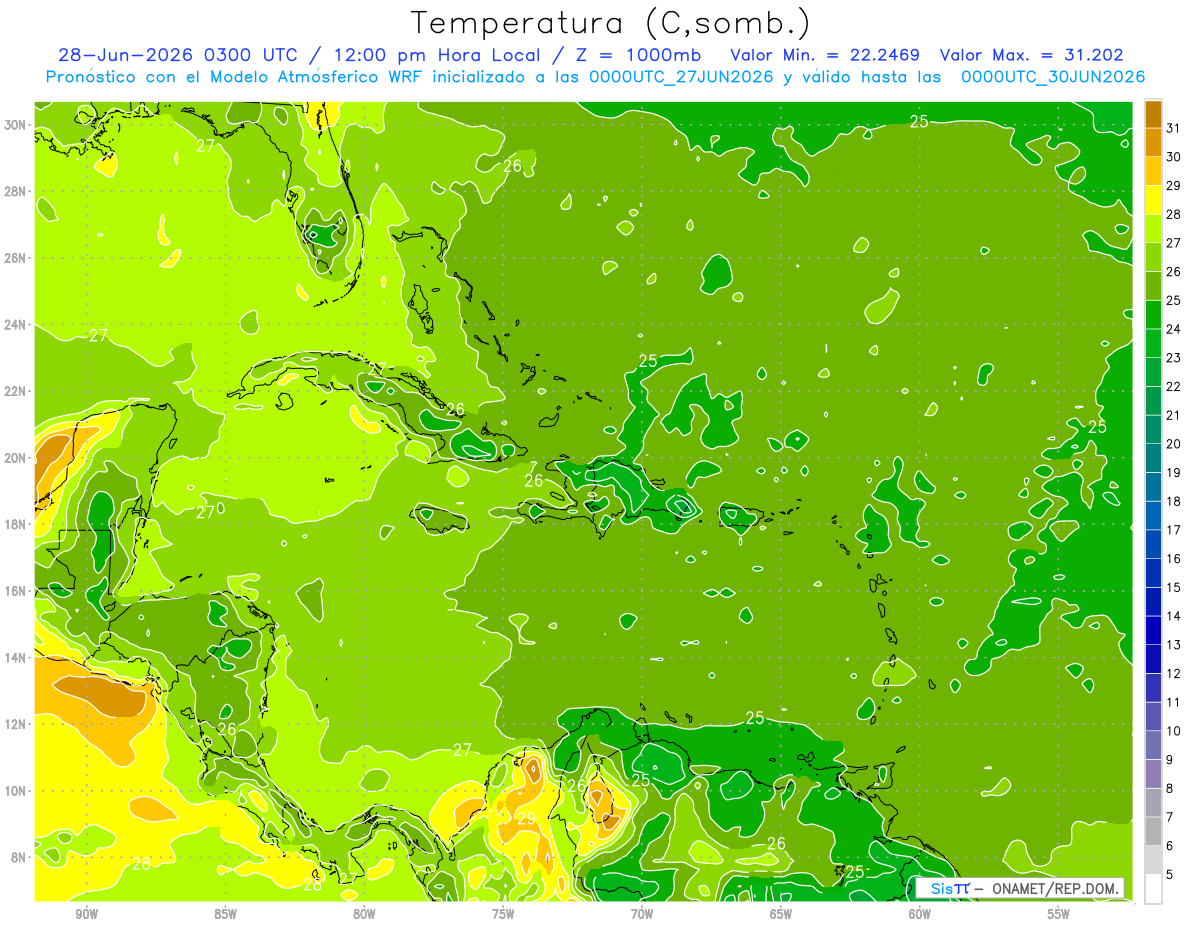Click the 60W longitude label

point(920,914)
